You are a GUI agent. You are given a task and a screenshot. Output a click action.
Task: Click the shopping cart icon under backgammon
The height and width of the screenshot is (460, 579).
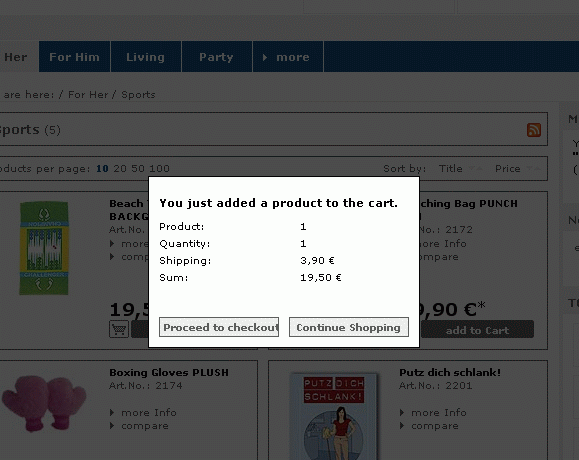tap(119, 329)
